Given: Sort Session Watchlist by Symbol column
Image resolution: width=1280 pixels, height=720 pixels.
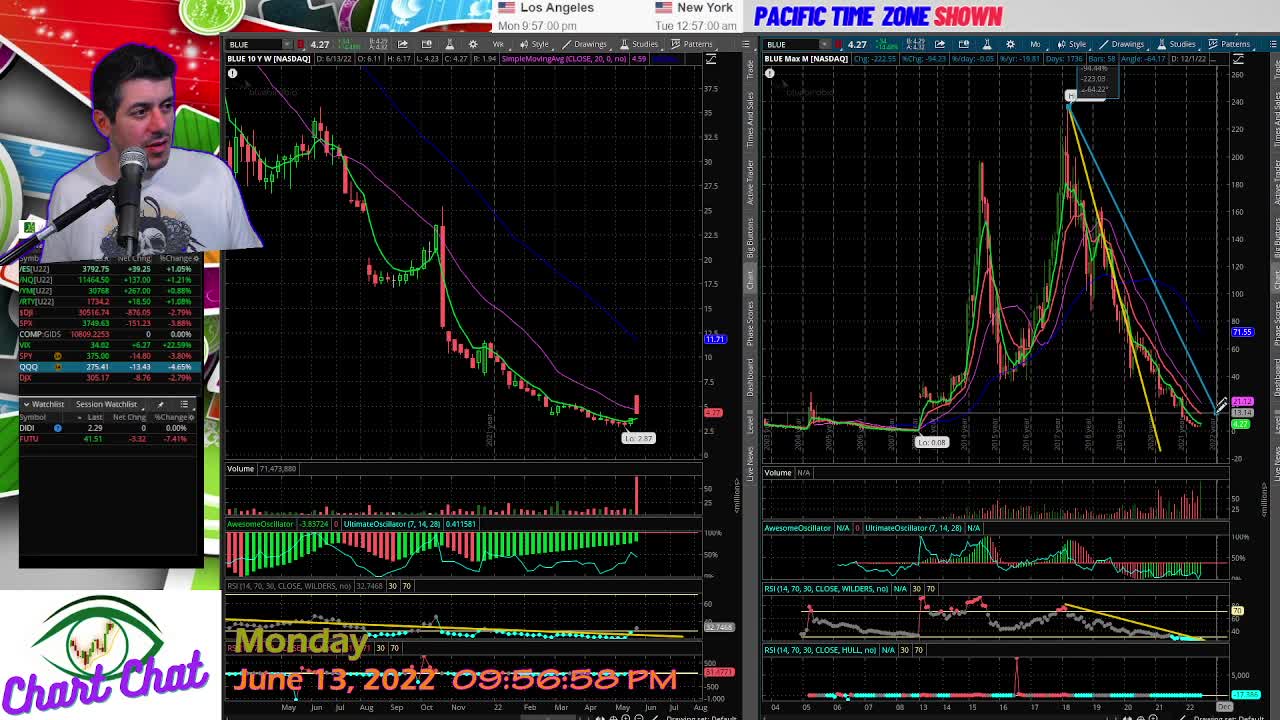Looking at the screenshot, I should pos(33,417).
